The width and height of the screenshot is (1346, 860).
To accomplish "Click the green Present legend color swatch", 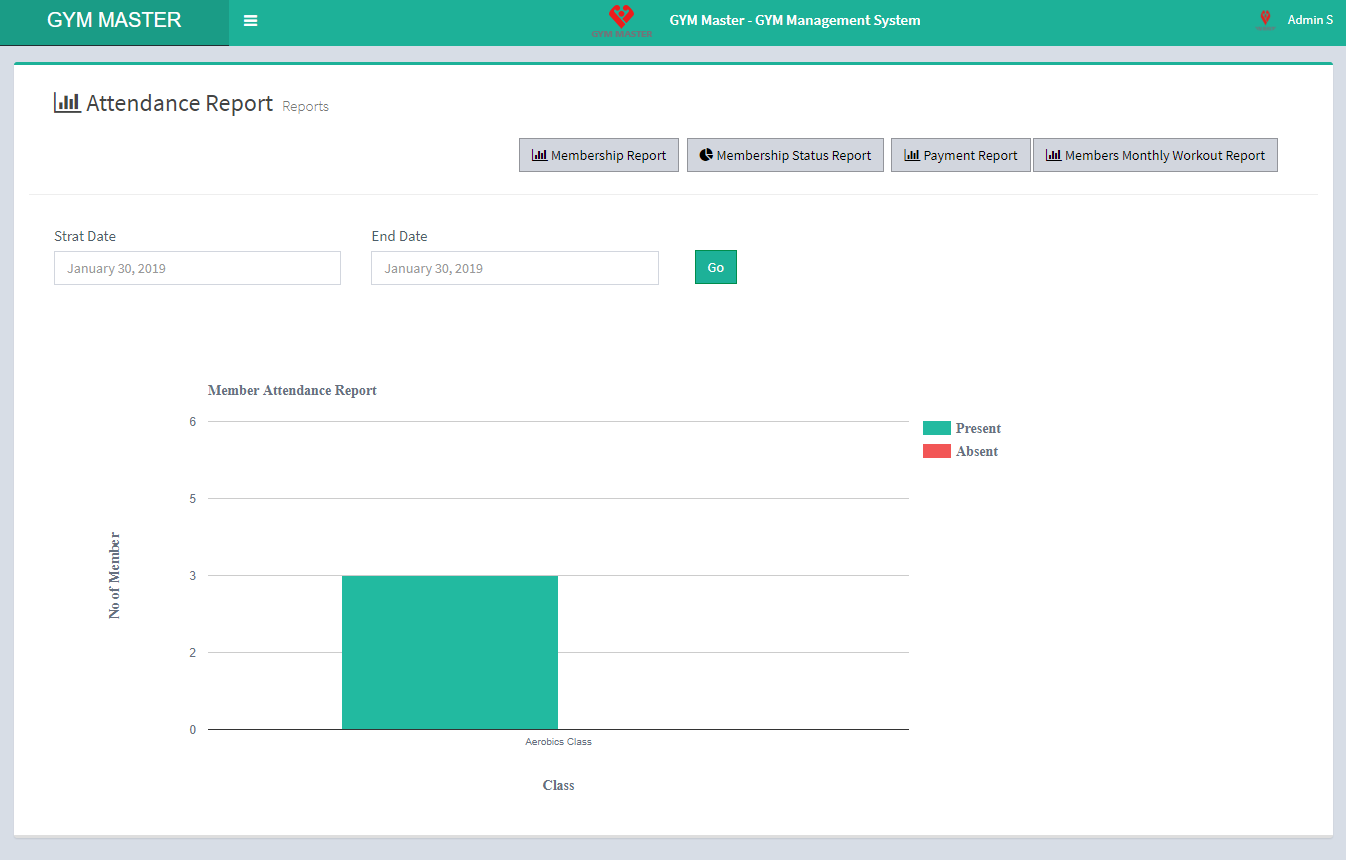I will click(936, 428).
